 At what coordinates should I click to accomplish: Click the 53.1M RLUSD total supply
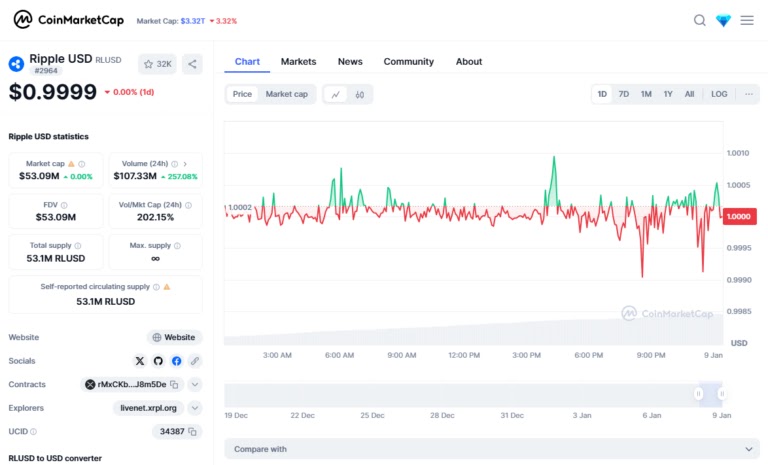point(56,258)
